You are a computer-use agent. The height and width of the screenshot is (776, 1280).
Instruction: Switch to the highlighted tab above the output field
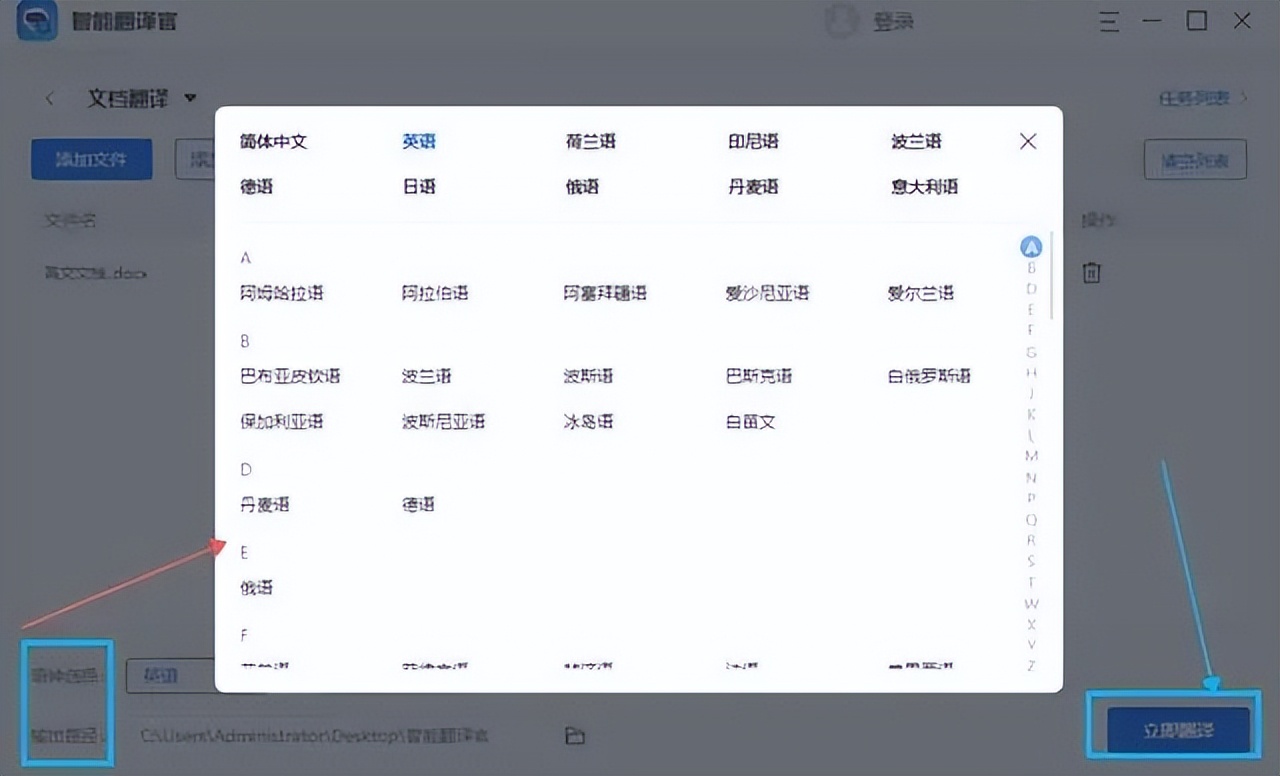(x=170, y=676)
